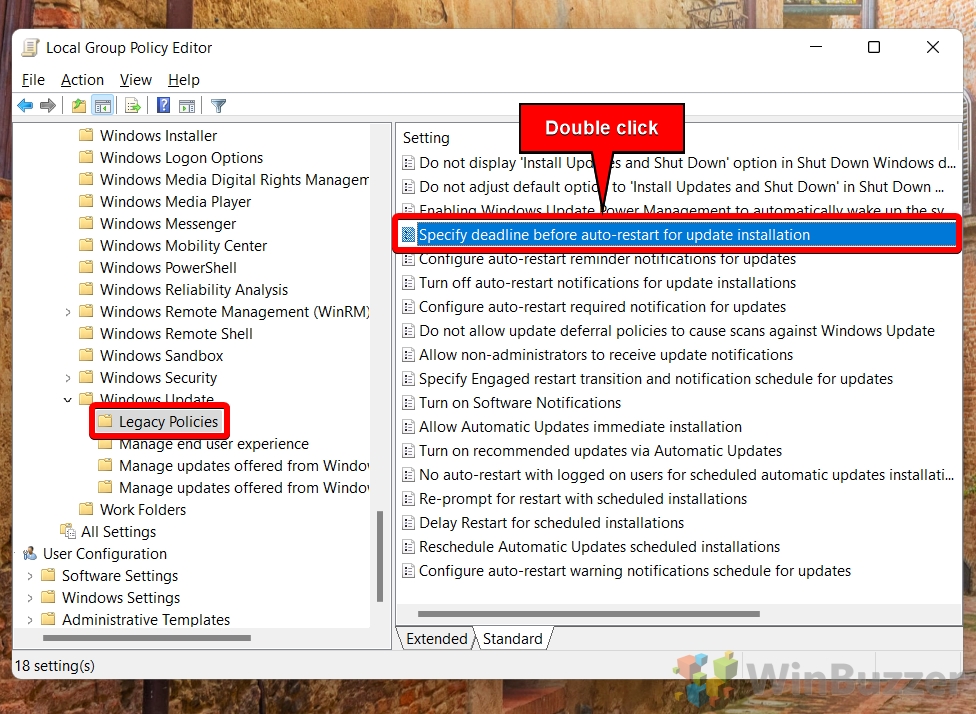Open the File menu

[x=33, y=80]
